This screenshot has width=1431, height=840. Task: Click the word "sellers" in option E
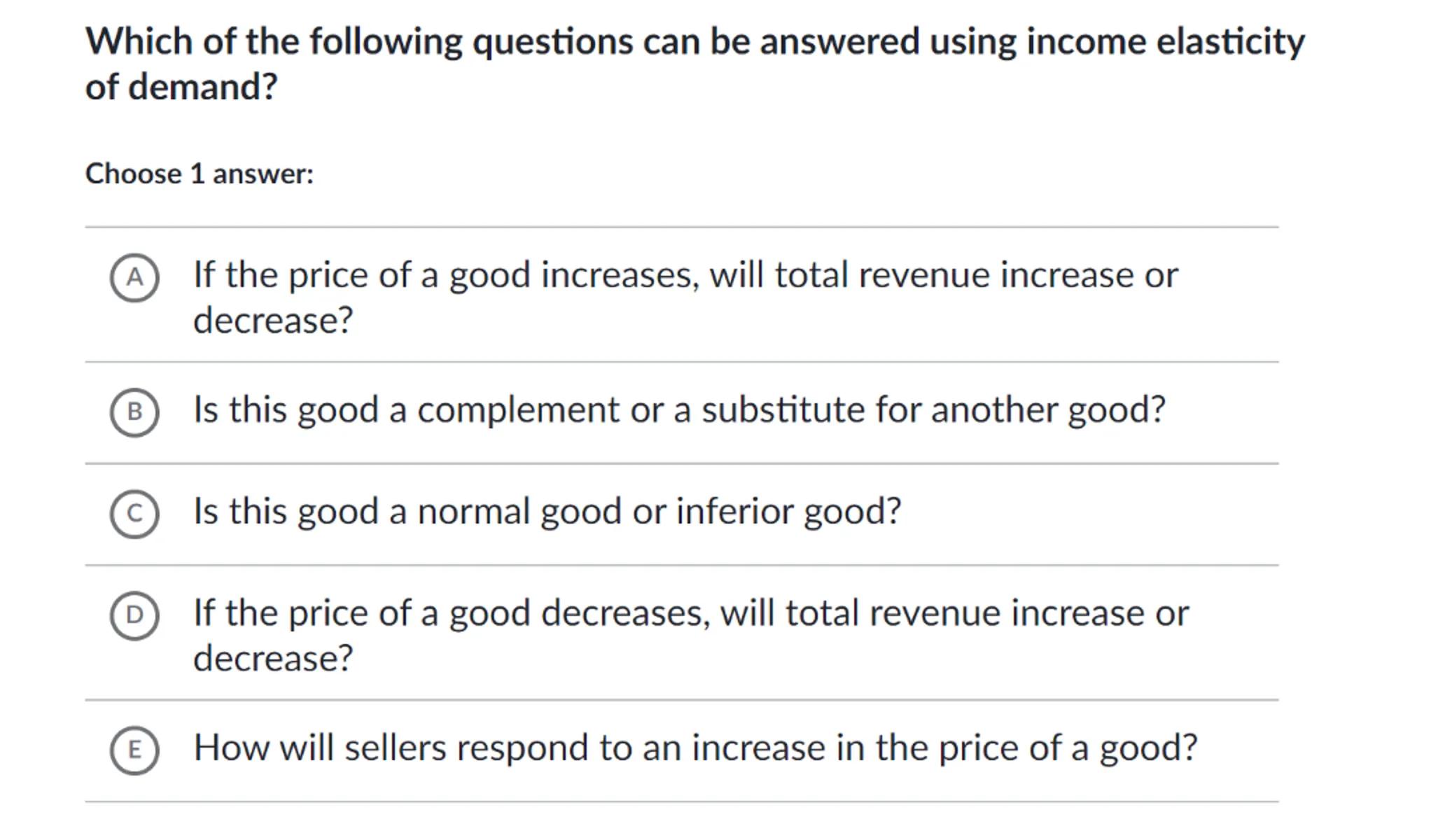(x=395, y=748)
